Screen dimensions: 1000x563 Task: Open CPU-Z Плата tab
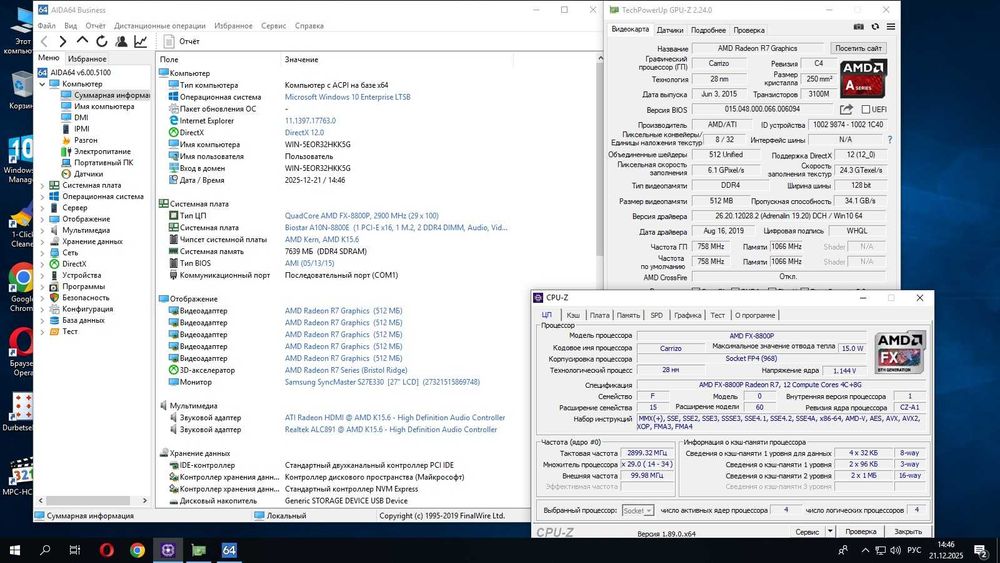coord(599,315)
